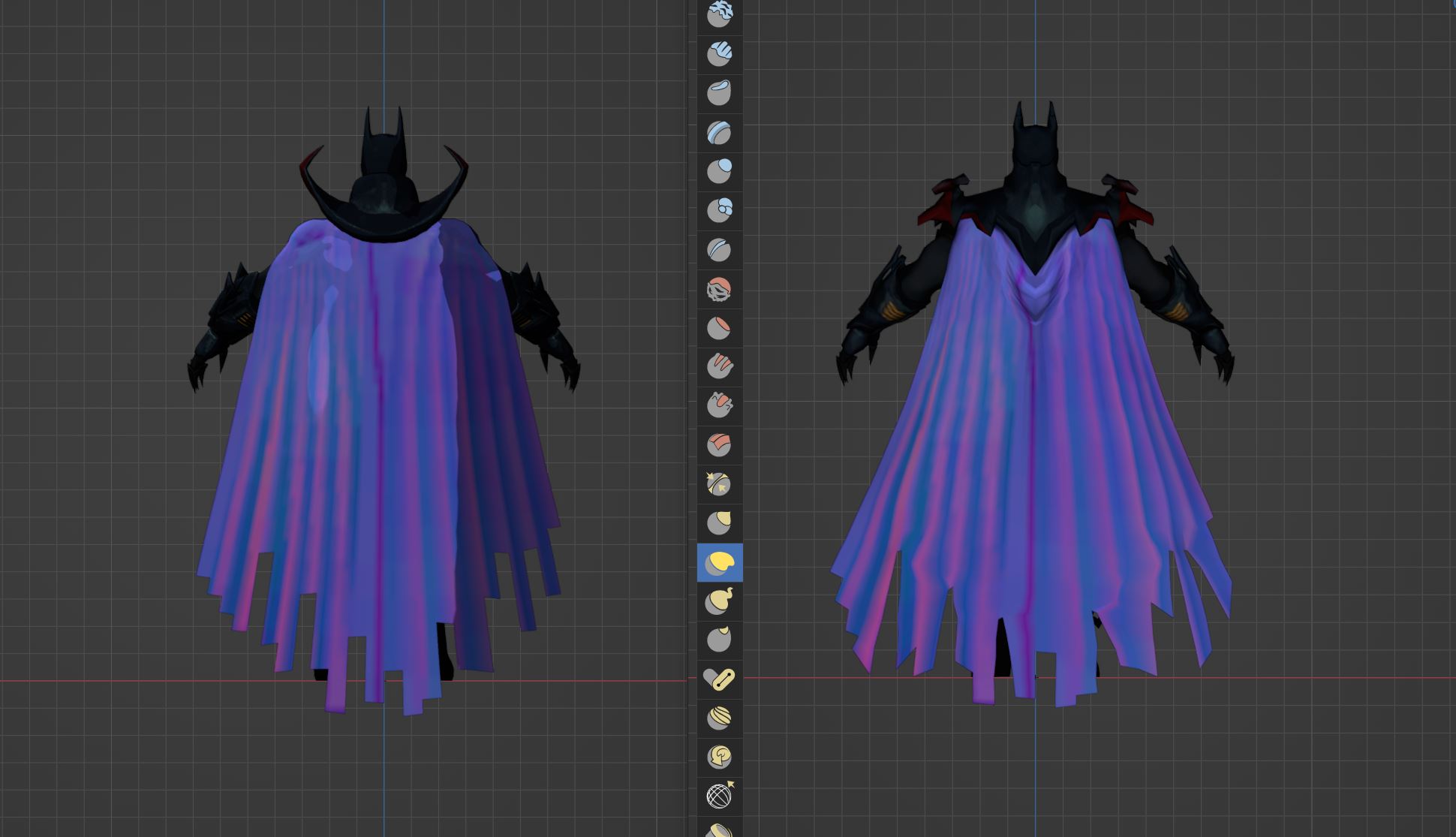Screen dimensions: 1456x837
Task: Activate the Flatten brush
Action: 719,328
